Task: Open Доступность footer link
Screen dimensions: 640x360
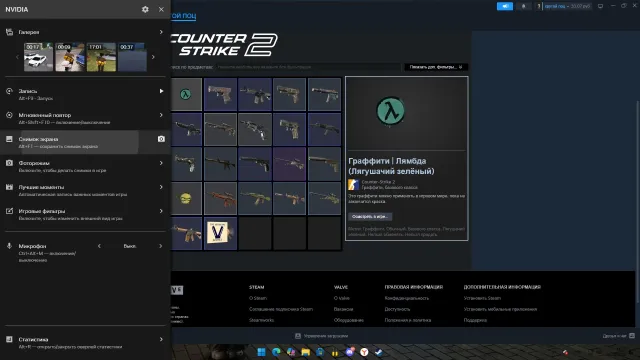Action: [x=397, y=309]
